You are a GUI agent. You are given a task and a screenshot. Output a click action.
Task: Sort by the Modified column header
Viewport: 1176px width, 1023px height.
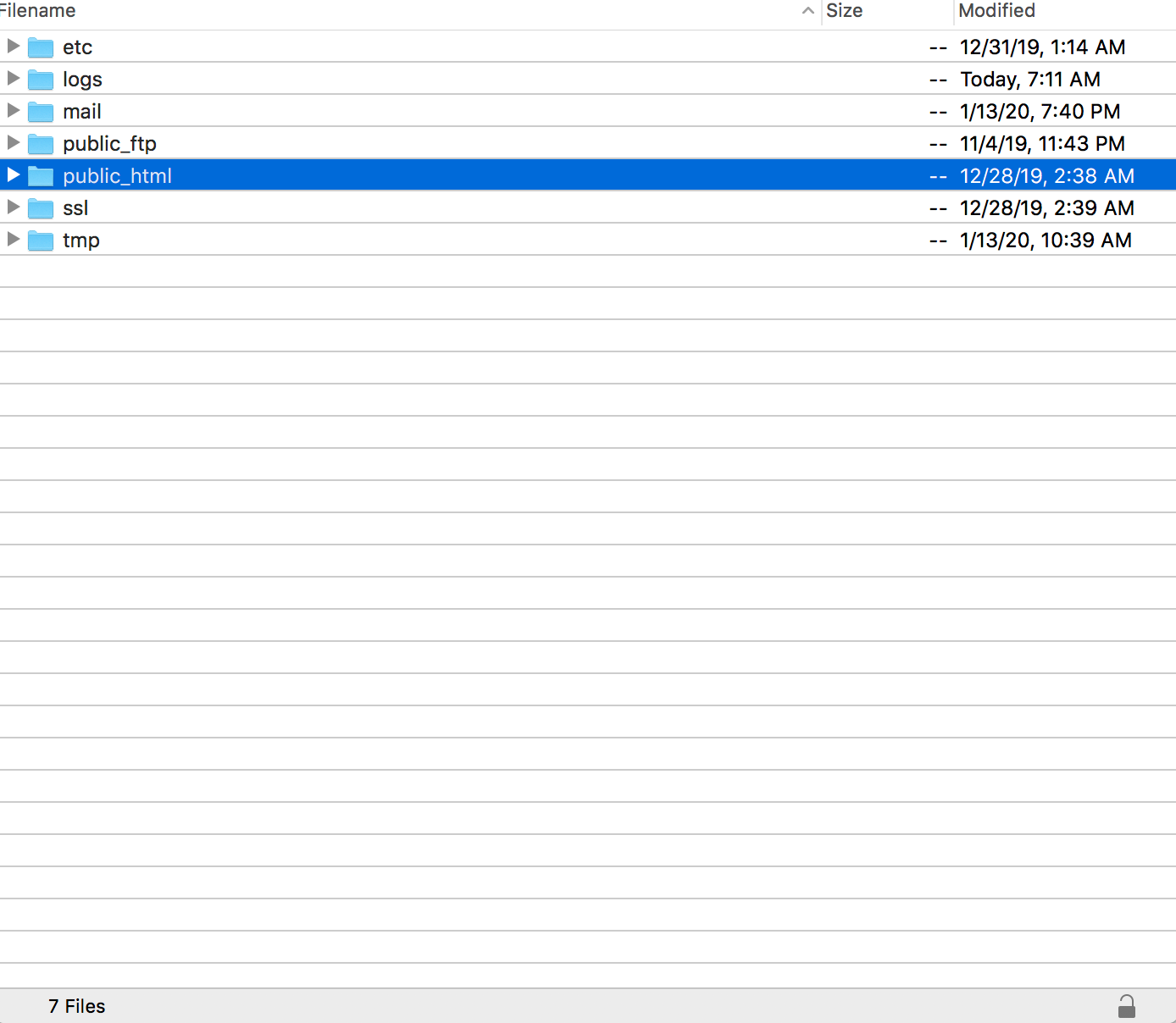[996, 11]
